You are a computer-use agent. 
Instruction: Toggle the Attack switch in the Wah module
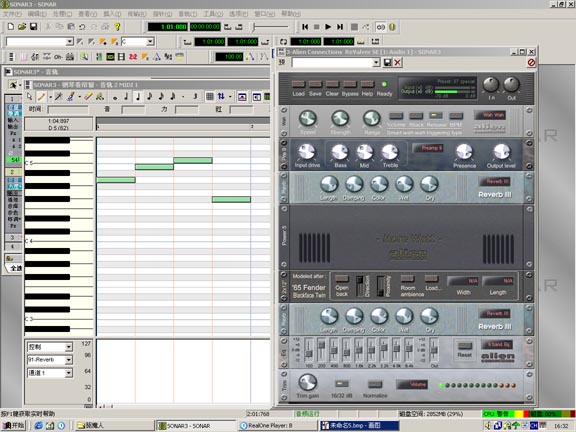click(416, 116)
